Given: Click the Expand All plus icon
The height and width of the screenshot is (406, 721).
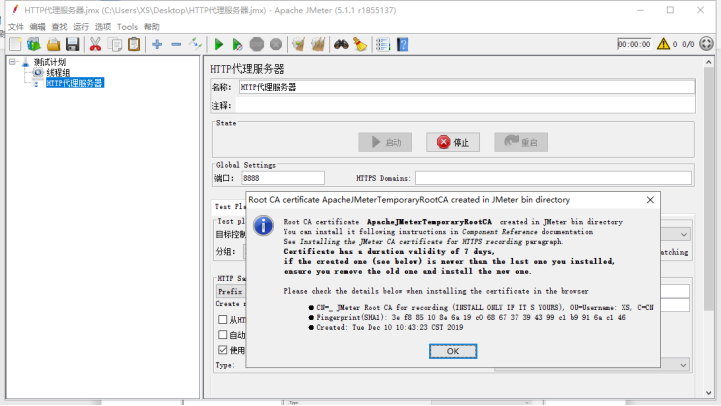Looking at the screenshot, I should point(157,44).
